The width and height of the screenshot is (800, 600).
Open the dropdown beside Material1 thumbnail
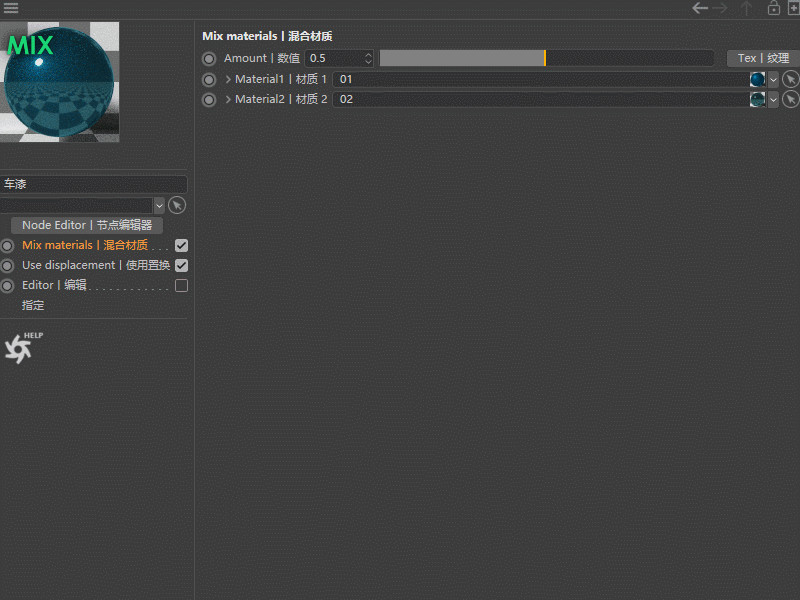click(773, 80)
